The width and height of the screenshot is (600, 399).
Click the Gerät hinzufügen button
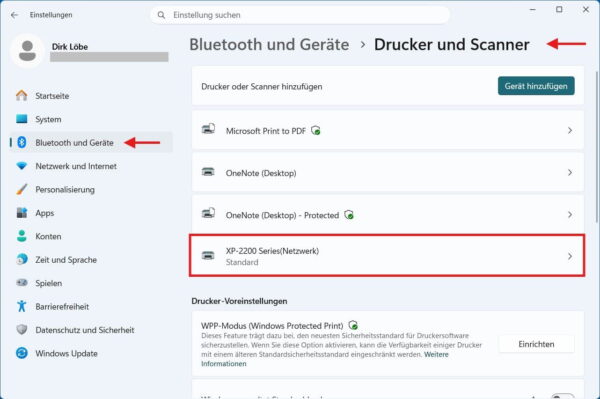point(536,86)
